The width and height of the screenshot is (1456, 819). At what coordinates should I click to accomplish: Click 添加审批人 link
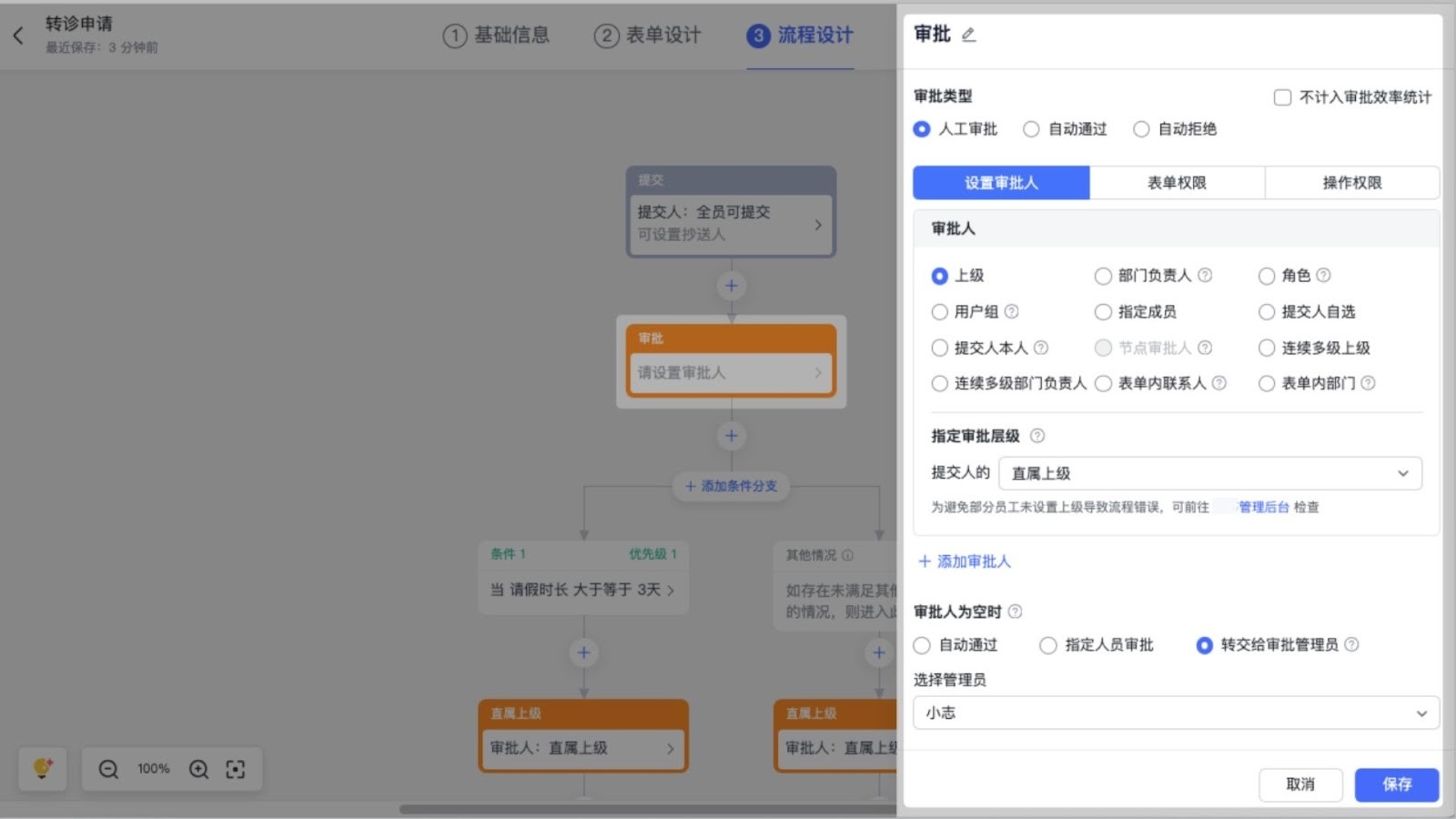pyautogui.click(x=965, y=561)
